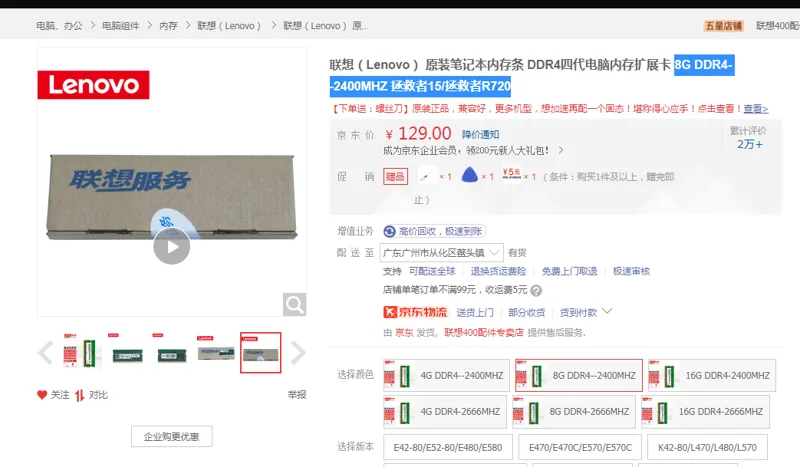Select the fourth product thumbnail
The height and width of the screenshot is (467, 800).
click(216, 351)
